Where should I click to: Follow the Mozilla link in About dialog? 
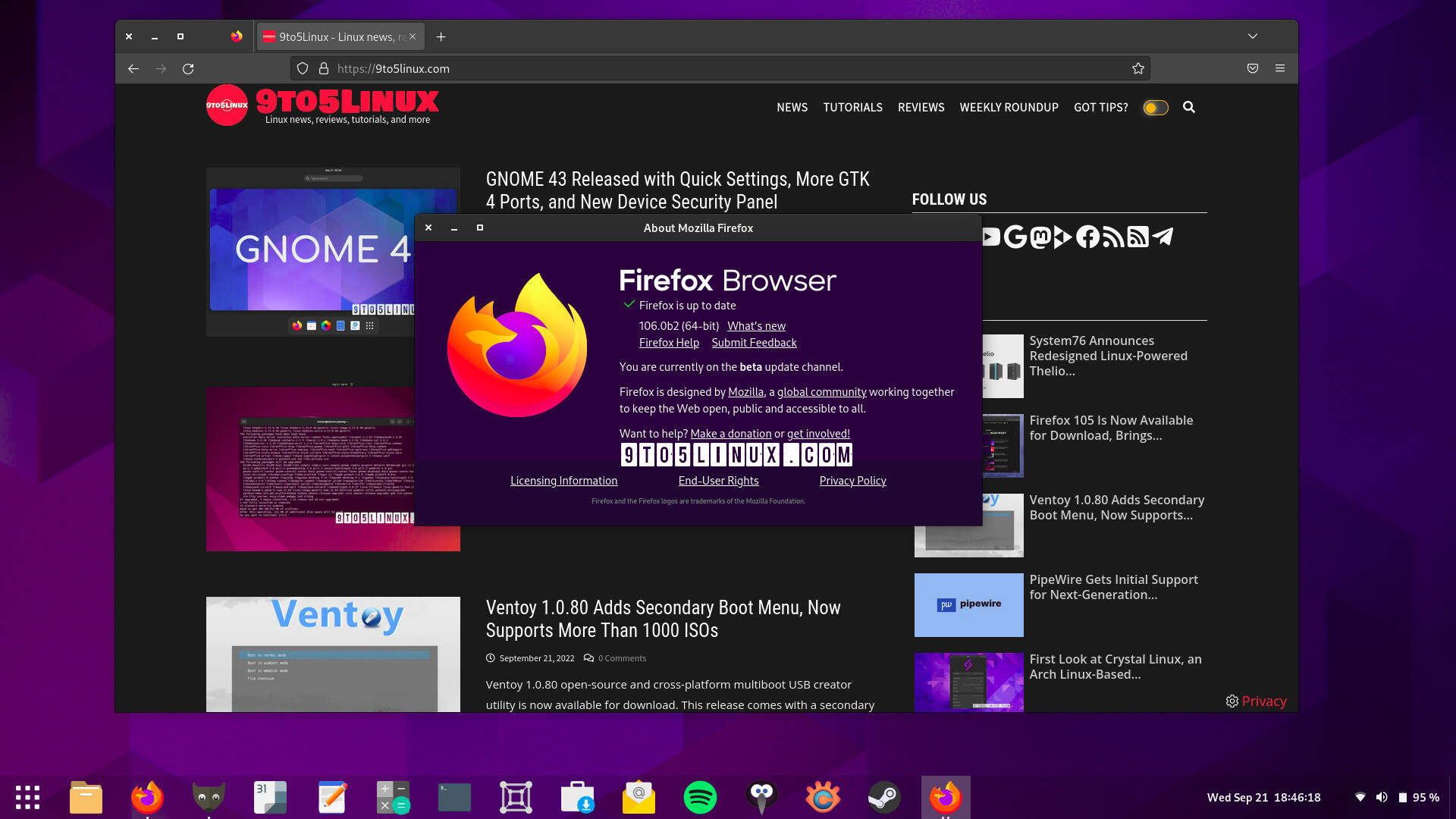(x=745, y=392)
